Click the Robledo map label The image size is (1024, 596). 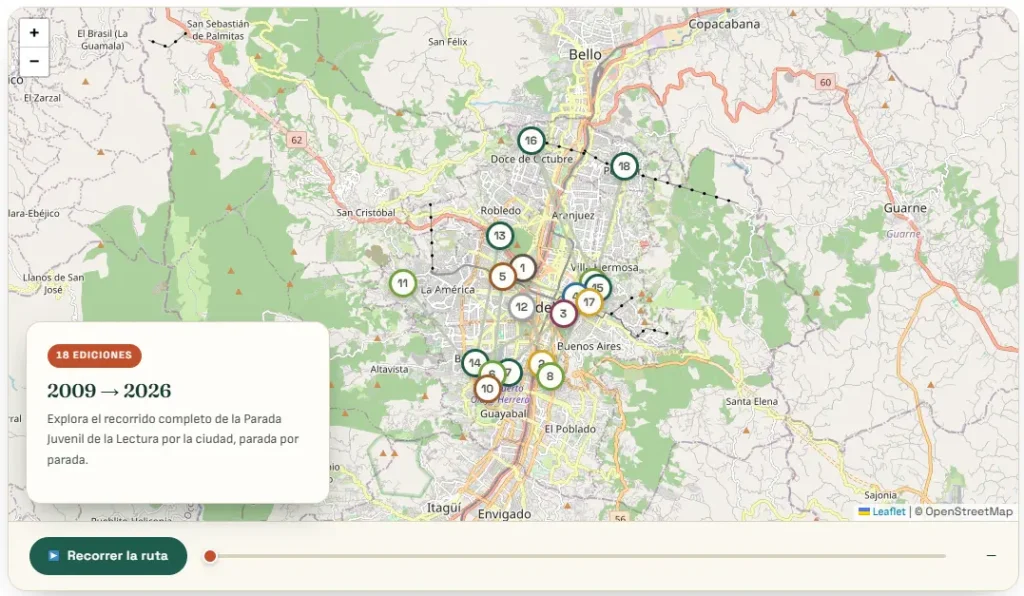pos(501,211)
